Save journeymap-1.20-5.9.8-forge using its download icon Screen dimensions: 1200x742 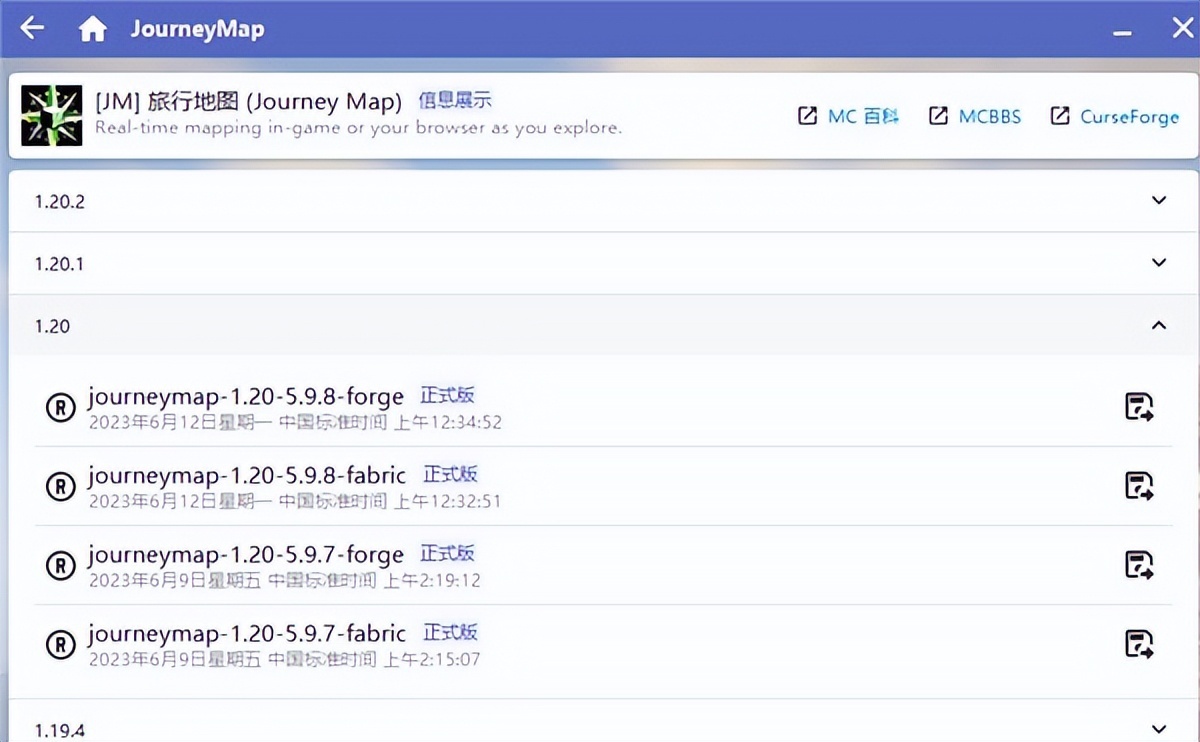pyautogui.click(x=1139, y=407)
